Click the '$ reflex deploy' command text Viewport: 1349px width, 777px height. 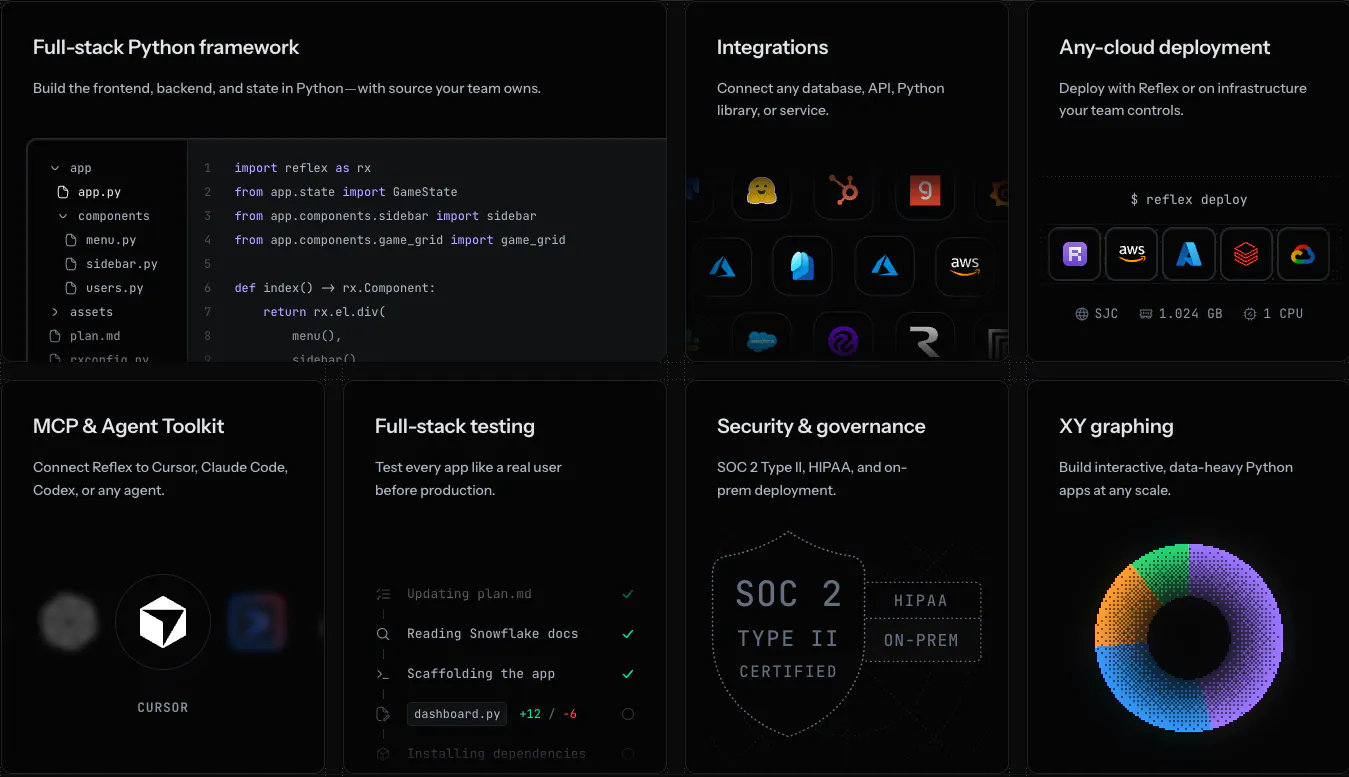1188,200
